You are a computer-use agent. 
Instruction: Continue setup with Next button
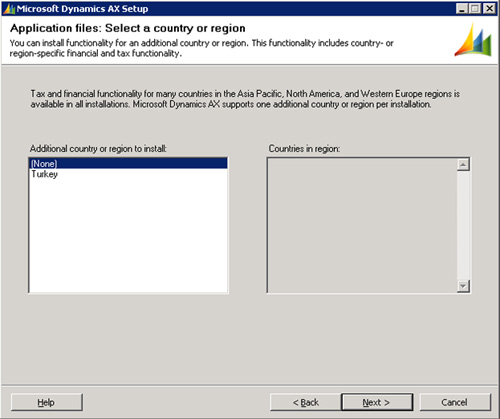(x=377, y=402)
